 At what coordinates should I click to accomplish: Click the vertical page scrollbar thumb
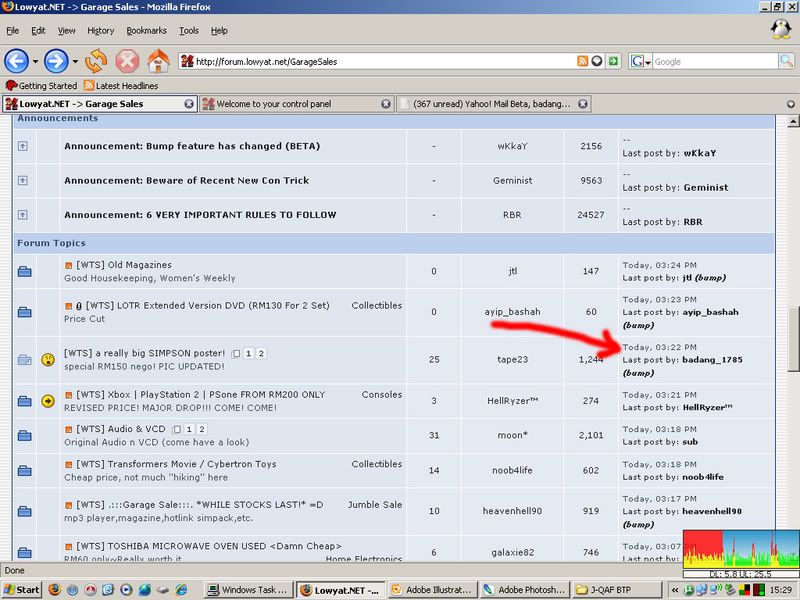(792, 340)
